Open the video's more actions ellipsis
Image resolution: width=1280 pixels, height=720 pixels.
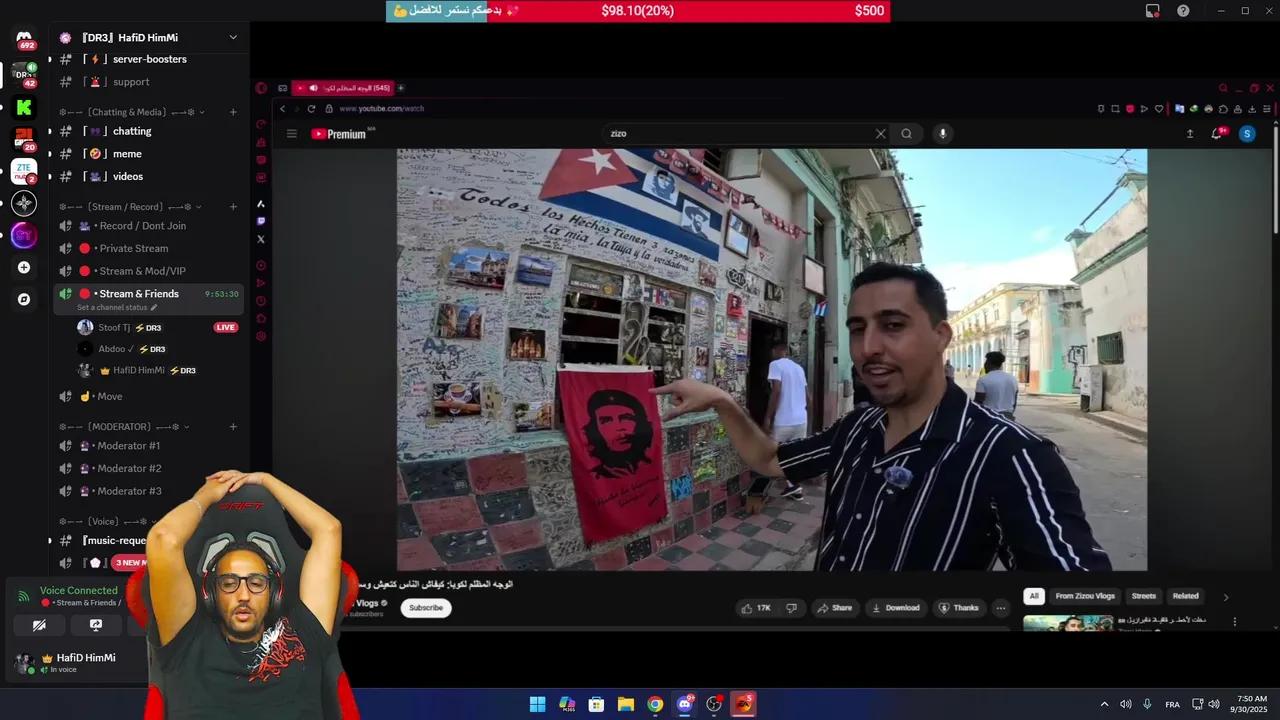coord(1000,608)
